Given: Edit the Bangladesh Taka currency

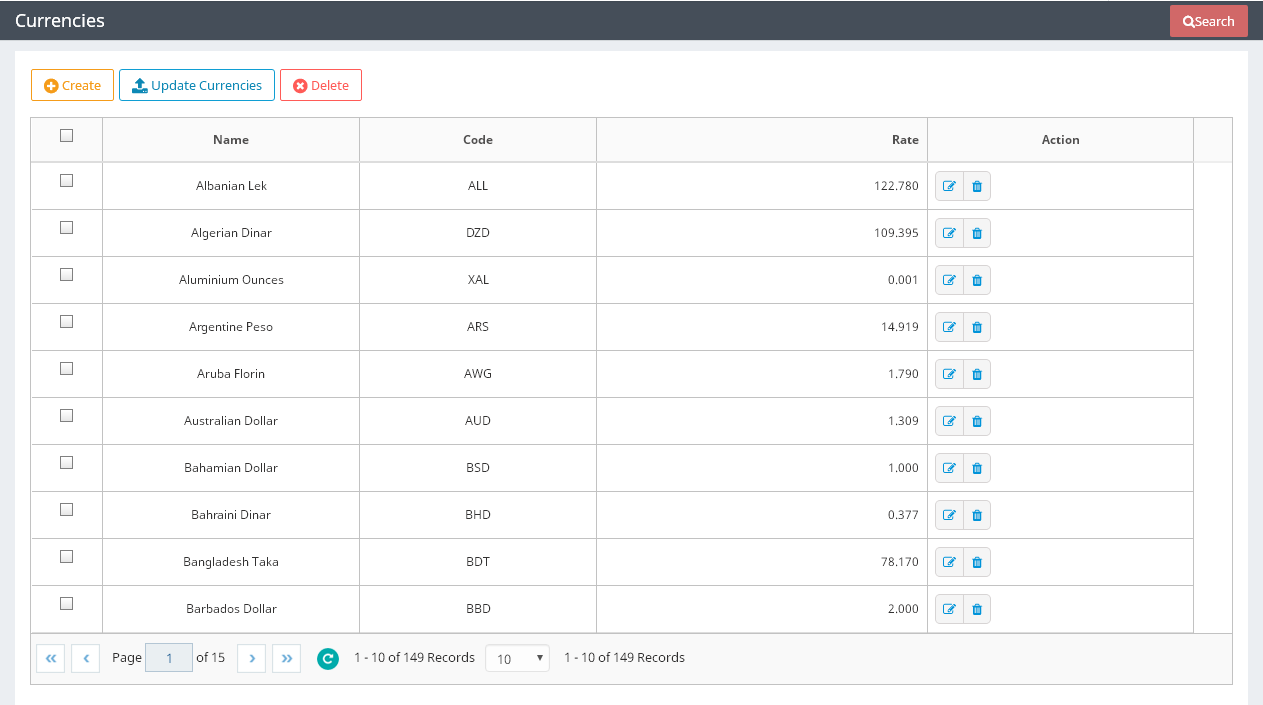Looking at the screenshot, I should click(949, 562).
